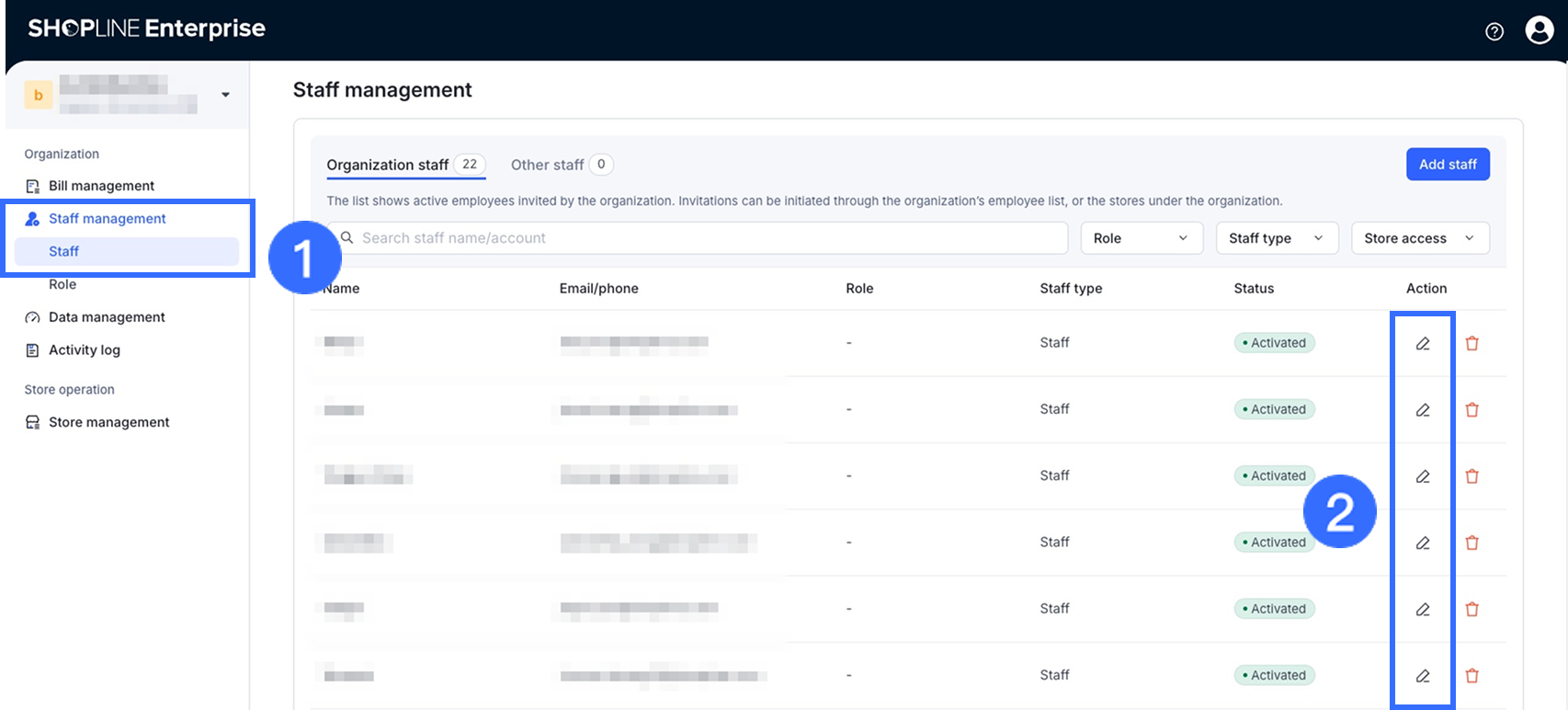Open Bill management in sidebar
This screenshot has height=710, width=1568.
click(x=101, y=186)
